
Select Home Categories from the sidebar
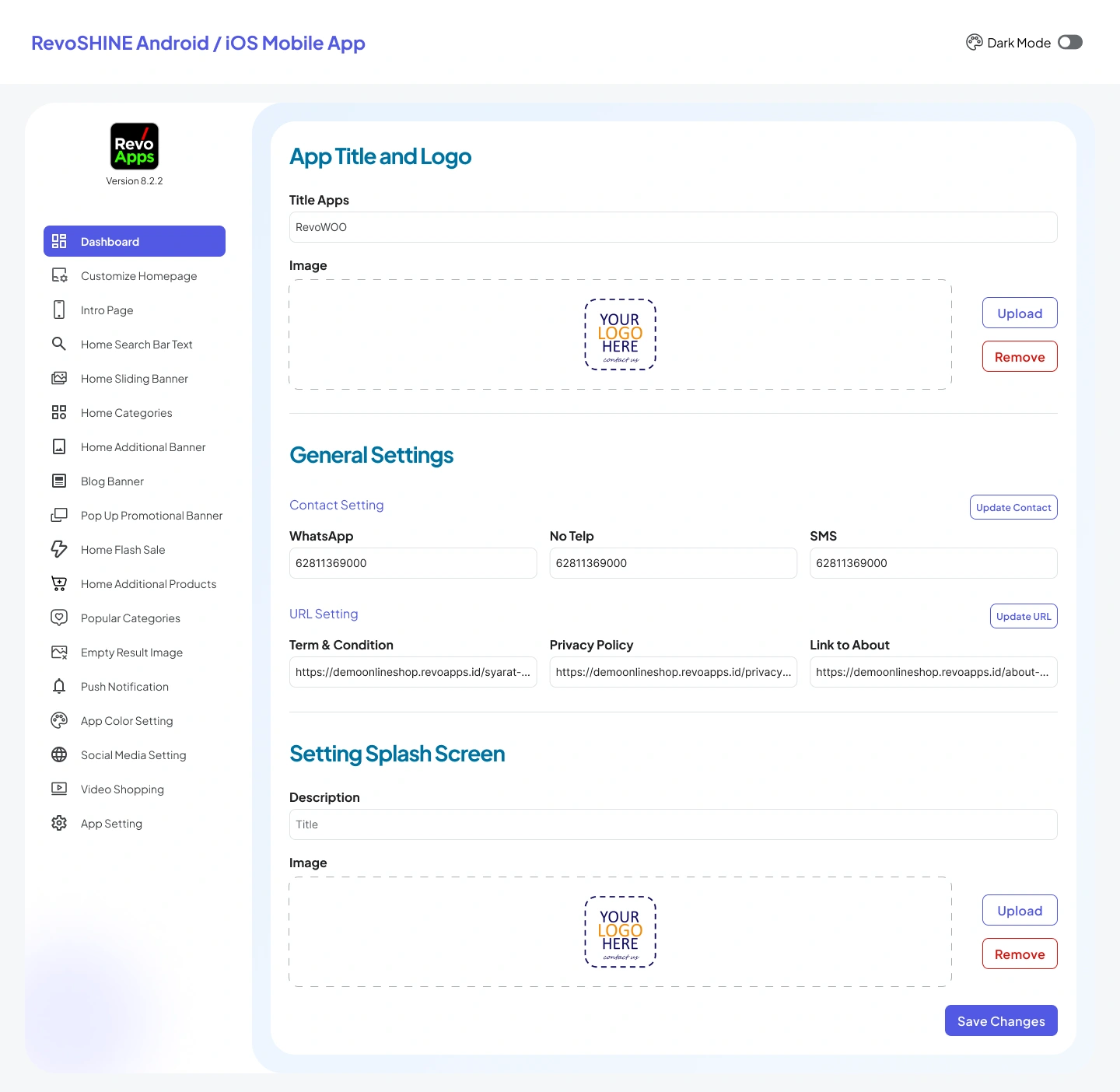pos(135,412)
